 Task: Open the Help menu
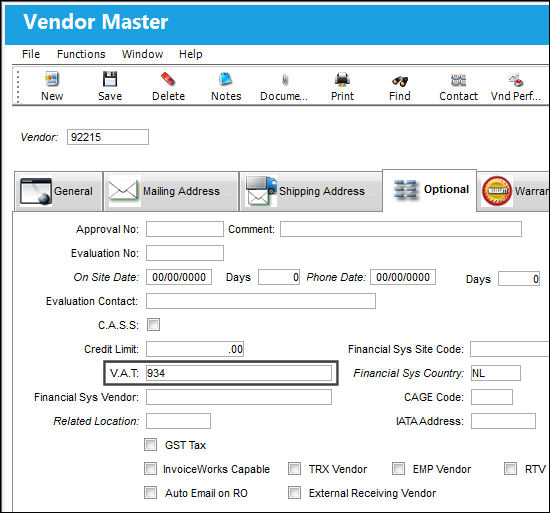pos(190,54)
